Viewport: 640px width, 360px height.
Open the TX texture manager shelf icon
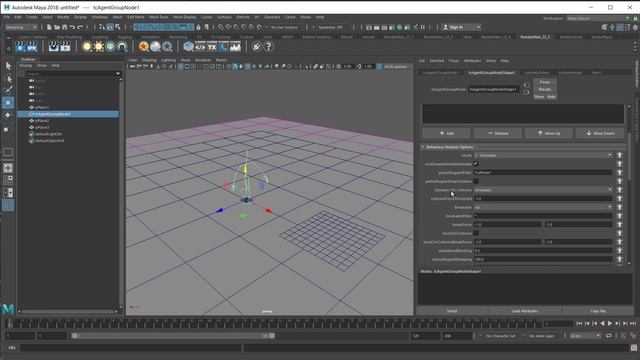(x=212, y=47)
